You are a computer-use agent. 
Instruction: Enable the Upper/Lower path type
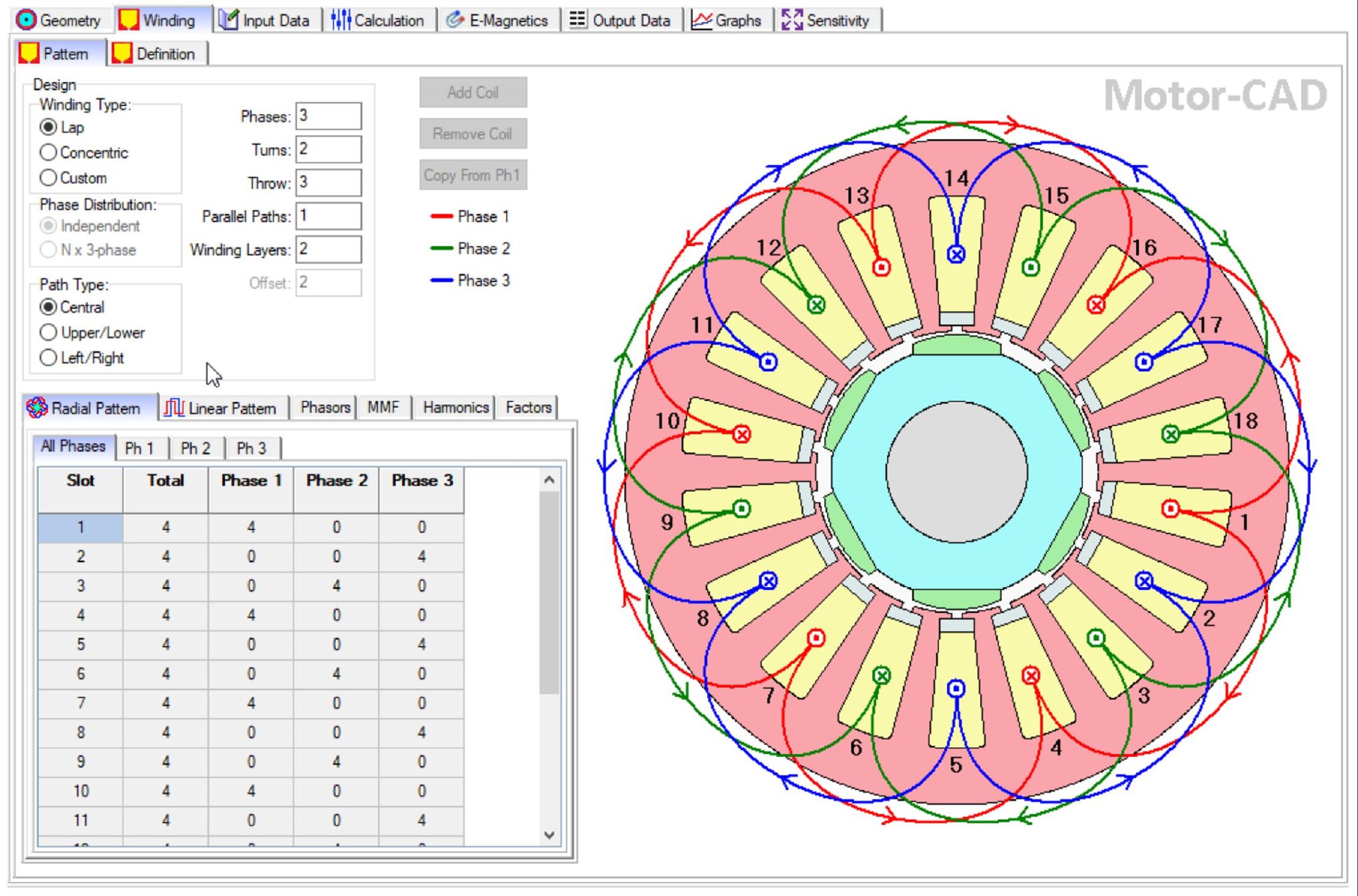tap(48, 332)
